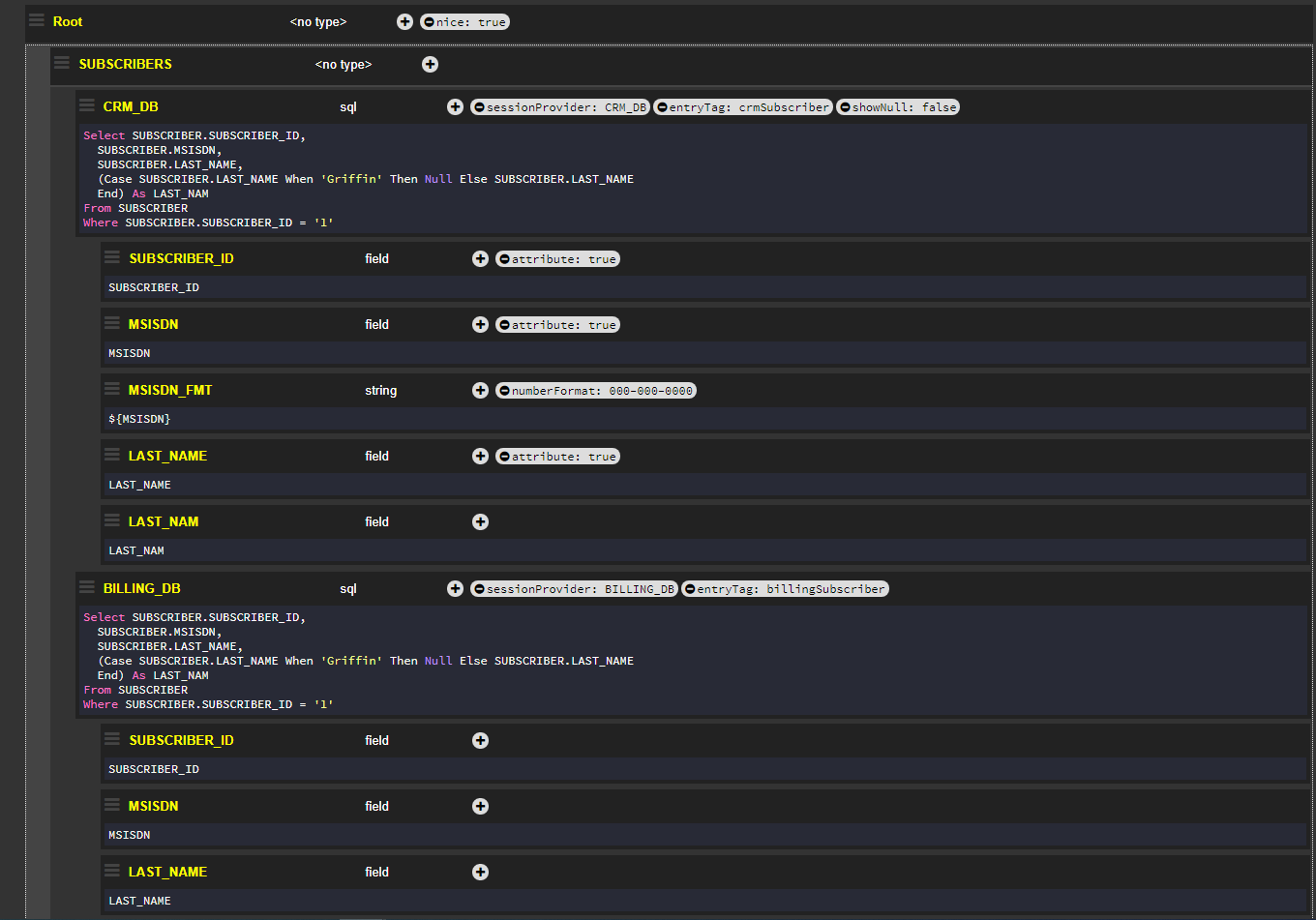Delete numberFormat attribute on MSISDN_FMT
Viewport: 1316px width, 920px height.
[504, 391]
